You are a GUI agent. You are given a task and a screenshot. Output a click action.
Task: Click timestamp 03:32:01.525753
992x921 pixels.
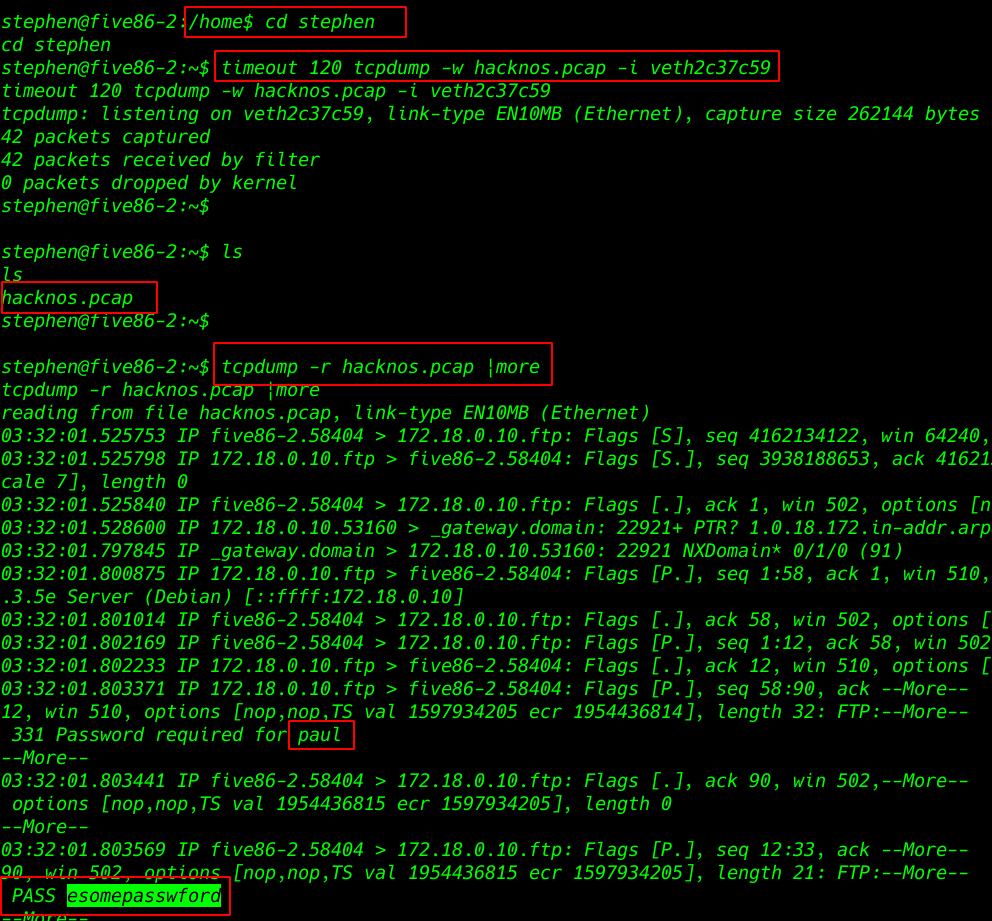[x=84, y=436]
